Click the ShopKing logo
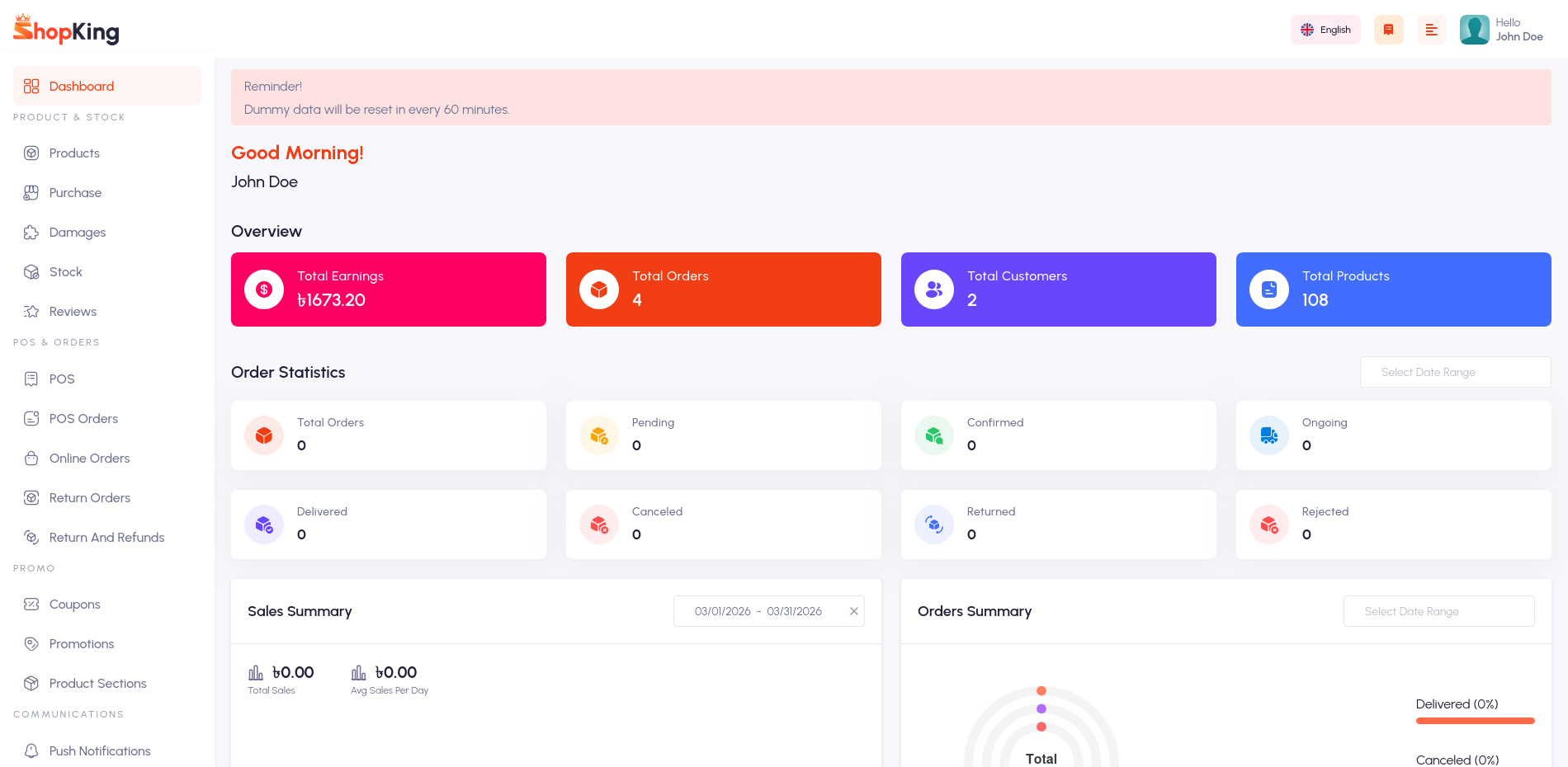This screenshot has height=767, width=1568. pyautogui.click(x=66, y=30)
